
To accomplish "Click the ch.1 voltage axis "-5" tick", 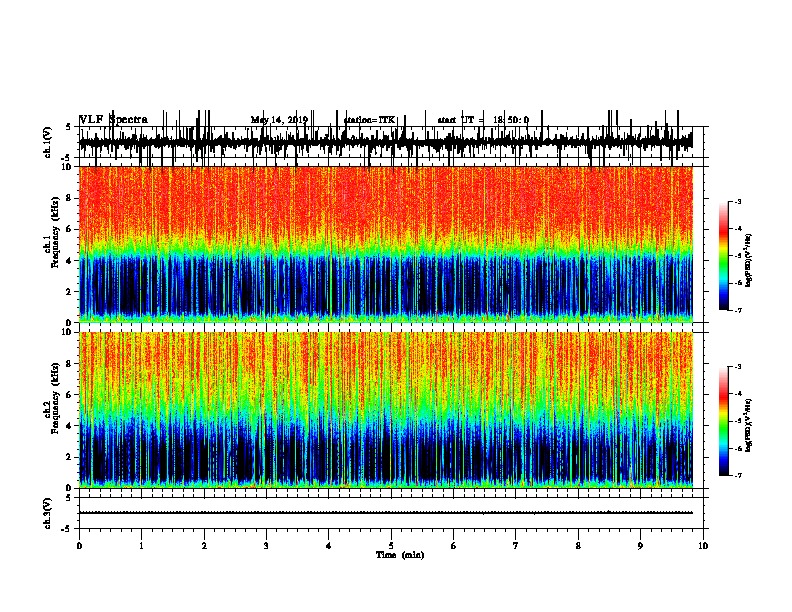I will [67, 158].
